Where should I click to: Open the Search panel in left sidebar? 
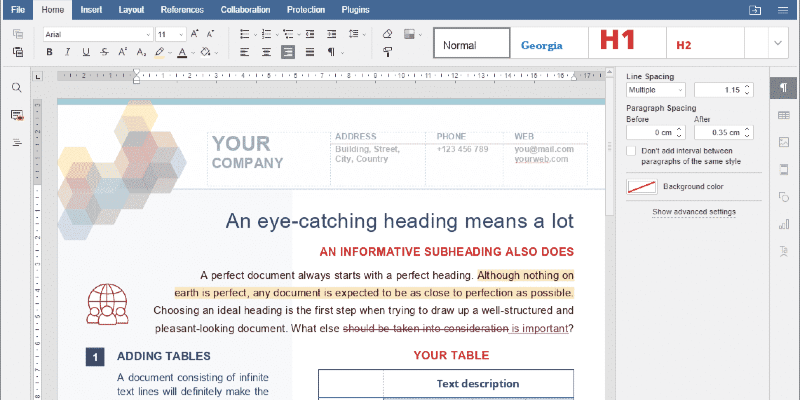point(17,88)
